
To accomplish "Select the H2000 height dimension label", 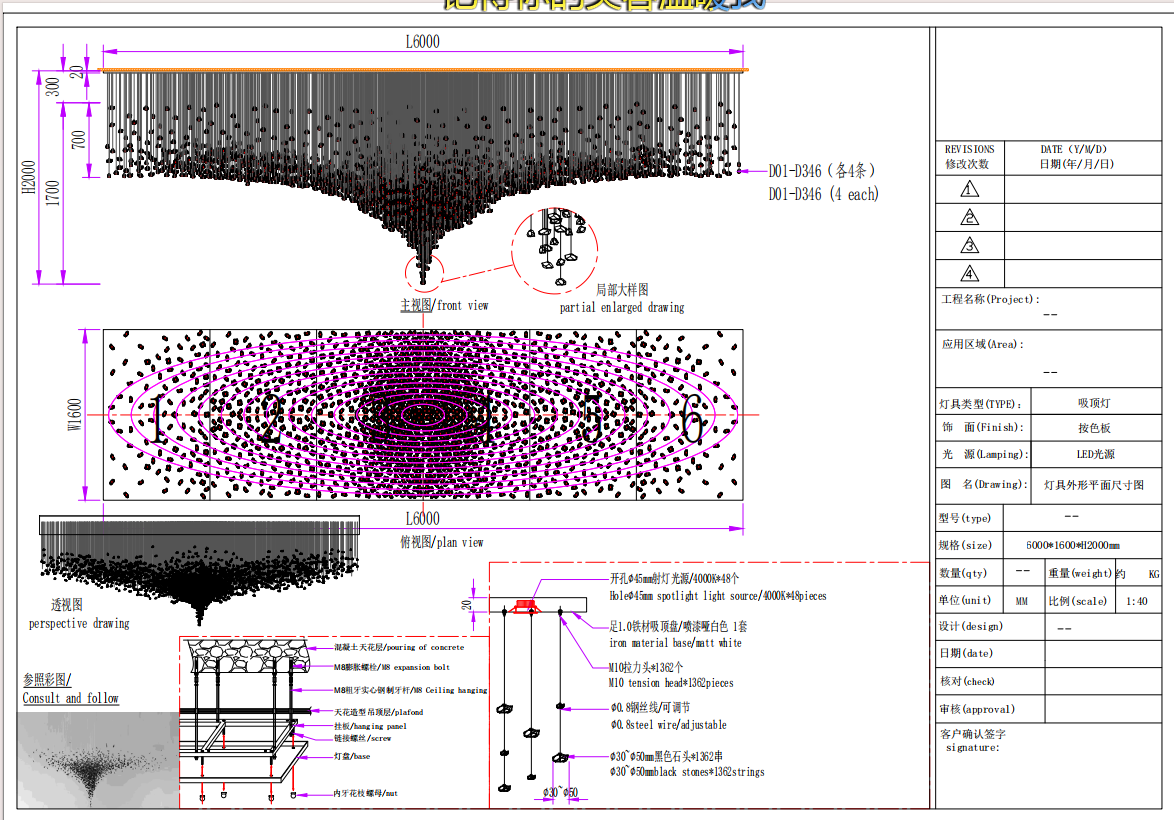I will 29,177.
